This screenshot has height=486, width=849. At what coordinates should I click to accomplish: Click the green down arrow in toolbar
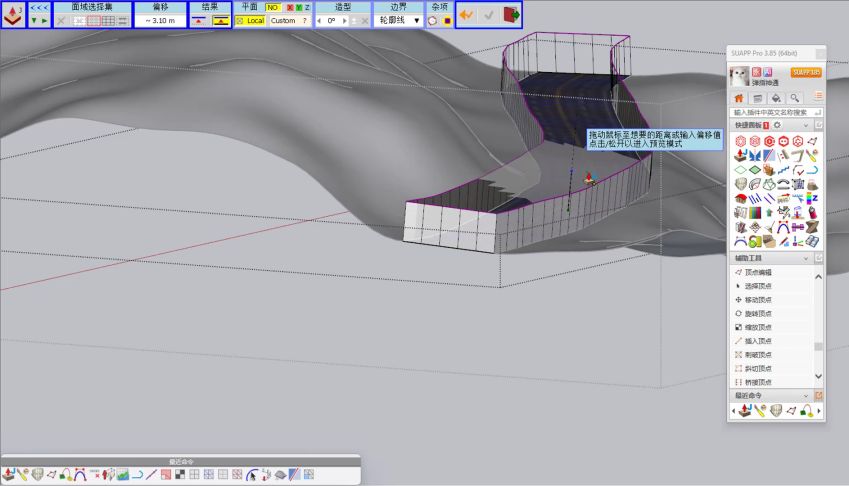pos(34,21)
